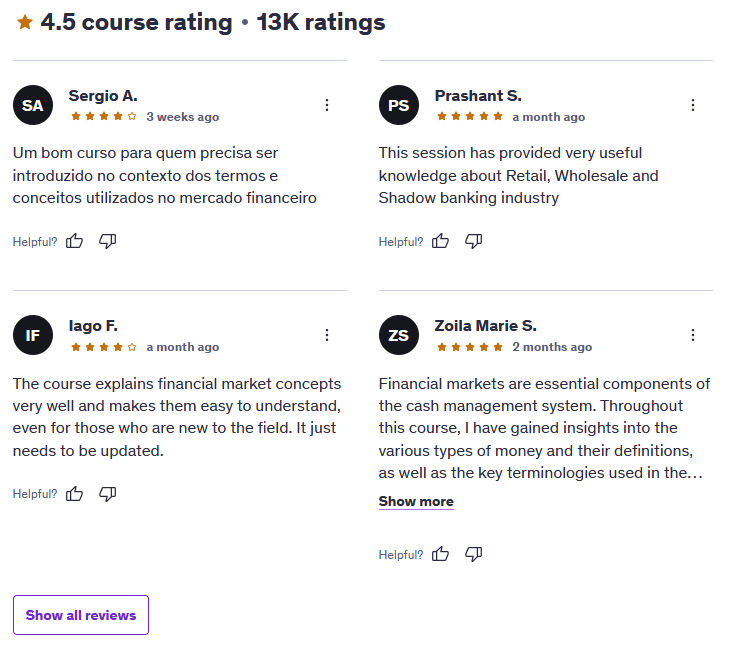Click the IF avatar circle
730x650 pixels.
coord(33,335)
